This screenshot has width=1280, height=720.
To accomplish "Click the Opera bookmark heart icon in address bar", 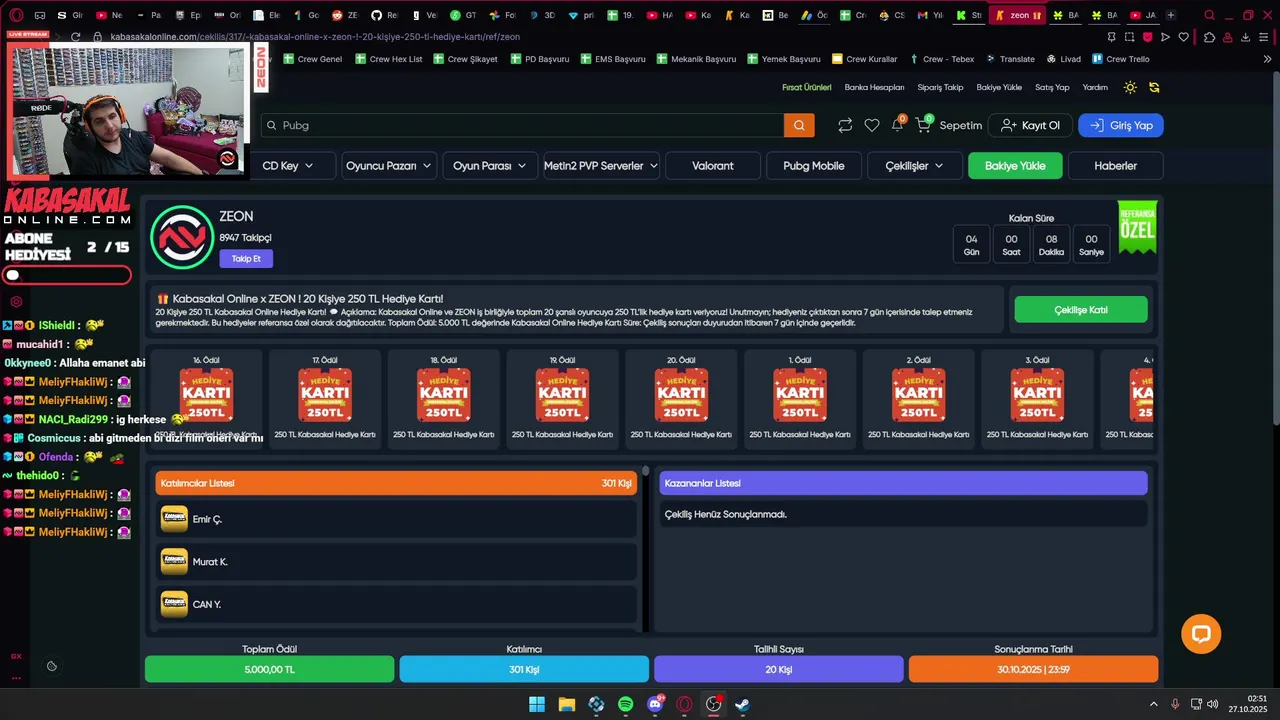I will [x=1184, y=37].
